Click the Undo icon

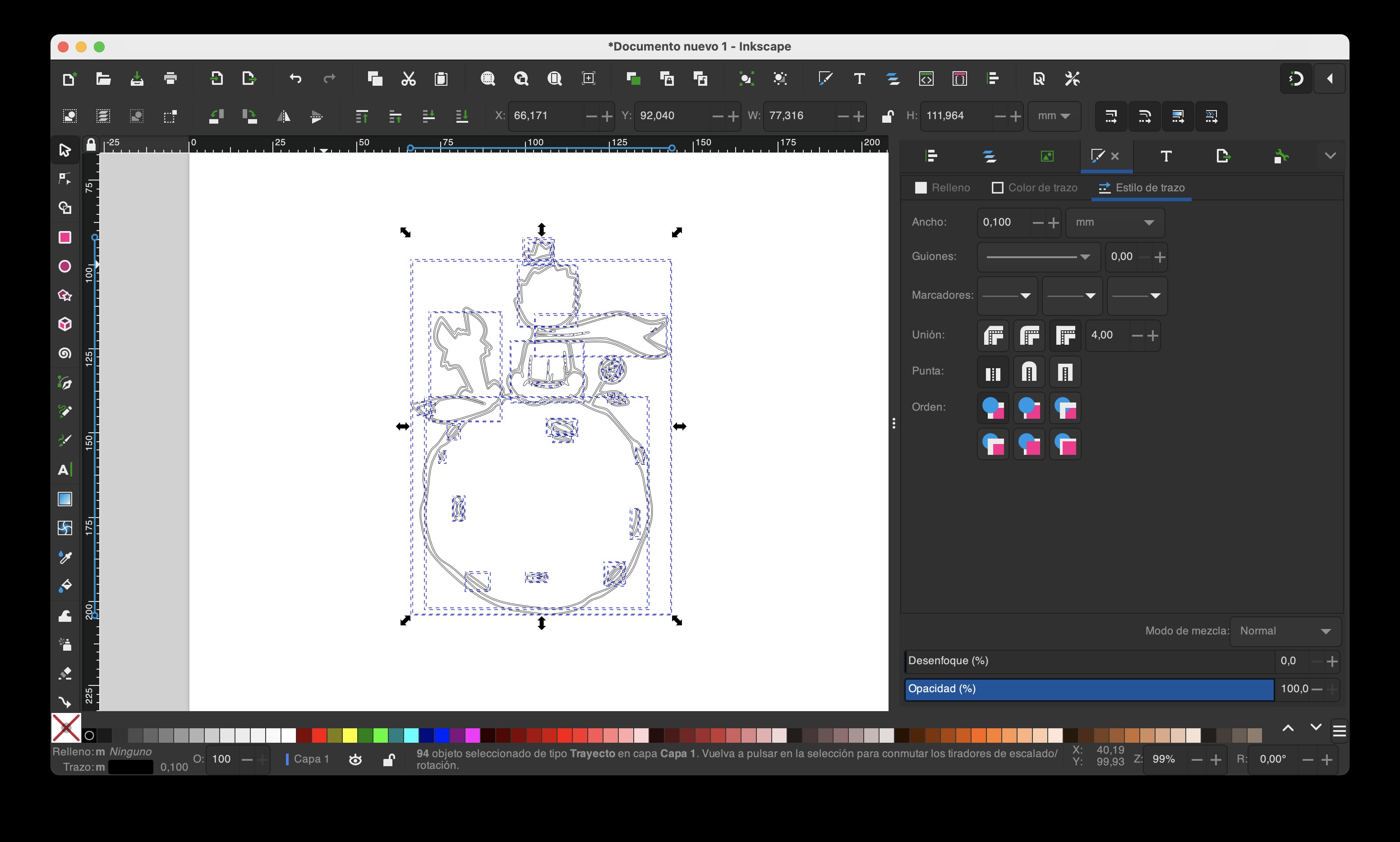(295, 79)
